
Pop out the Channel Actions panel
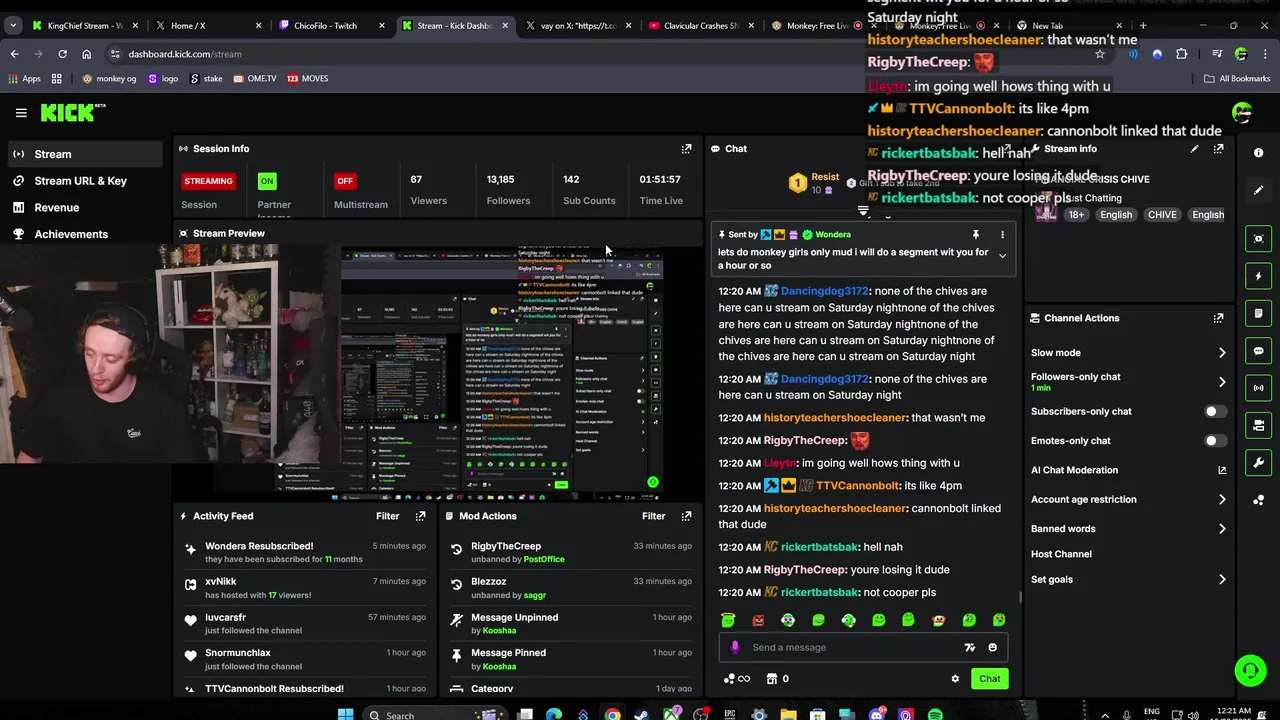tap(1218, 318)
